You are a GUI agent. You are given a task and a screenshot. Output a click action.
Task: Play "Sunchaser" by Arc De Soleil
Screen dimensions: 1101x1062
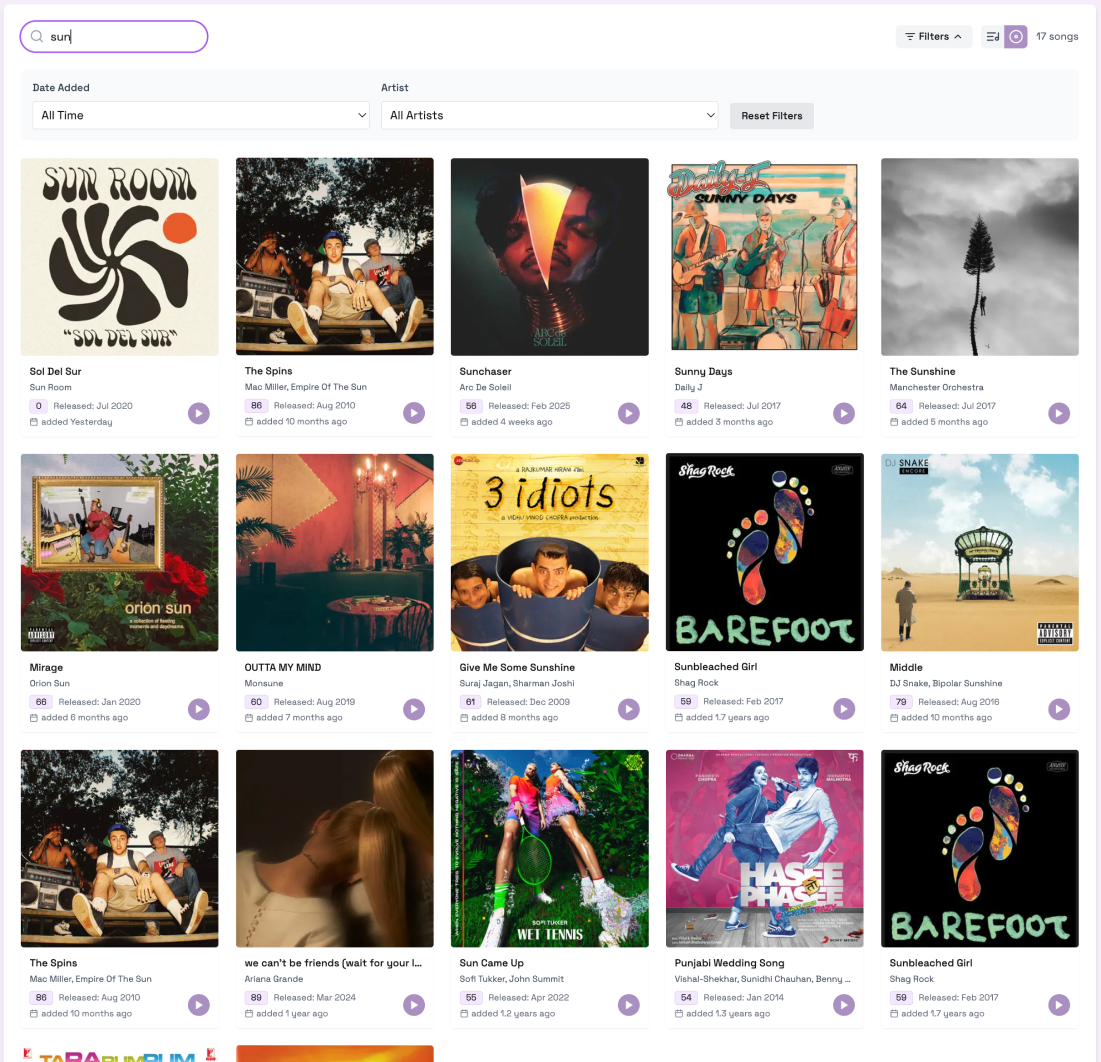629,413
